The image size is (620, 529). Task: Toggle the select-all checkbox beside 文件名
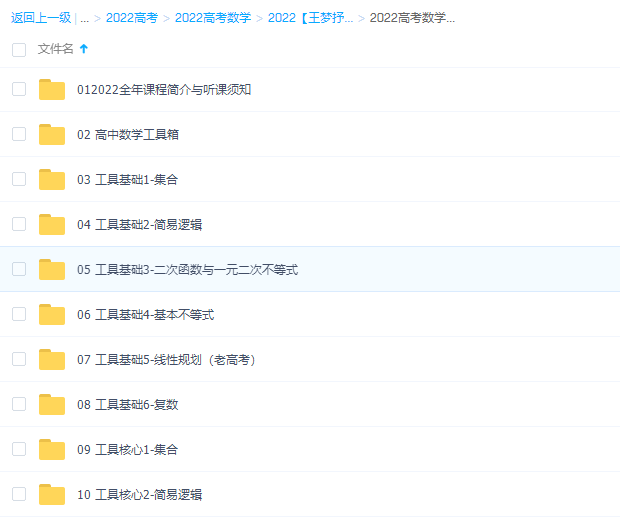pyautogui.click(x=19, y=49)
